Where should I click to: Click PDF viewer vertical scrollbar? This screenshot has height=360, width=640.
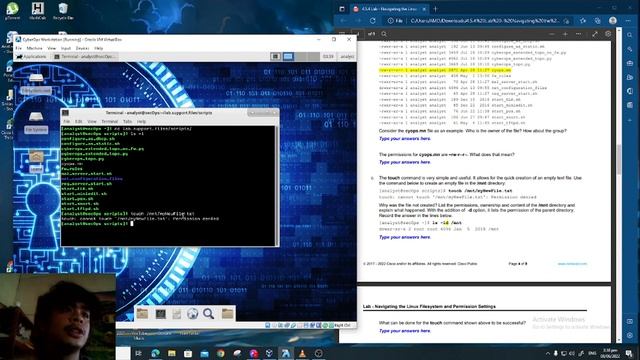pos(619,160)
